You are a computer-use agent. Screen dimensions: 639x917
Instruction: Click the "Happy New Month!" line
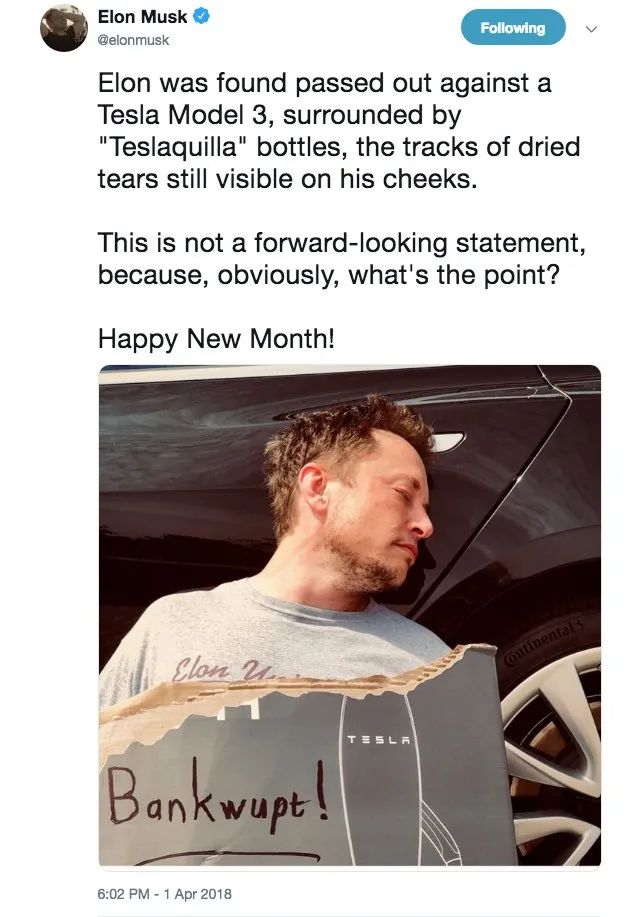click(x=216, y=338)
